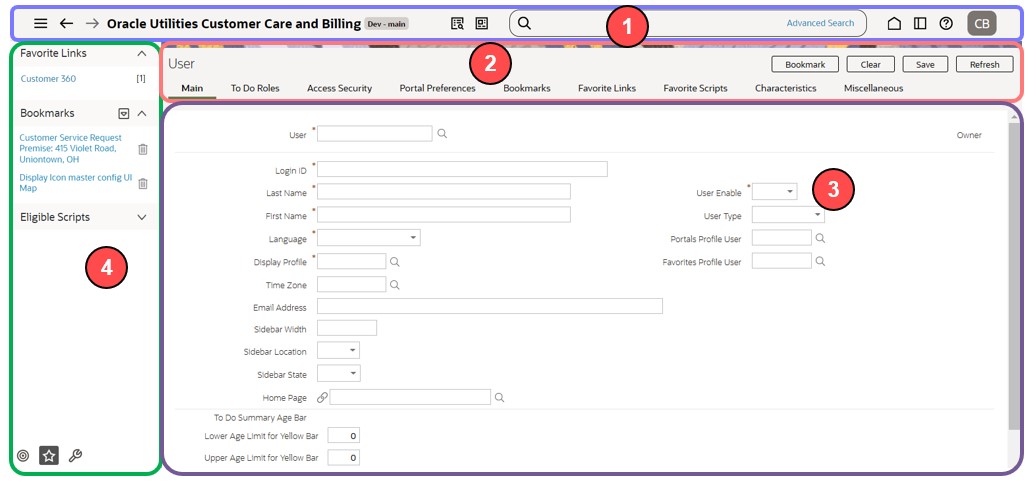Focus the First Name input field

(x=444, y=214)
